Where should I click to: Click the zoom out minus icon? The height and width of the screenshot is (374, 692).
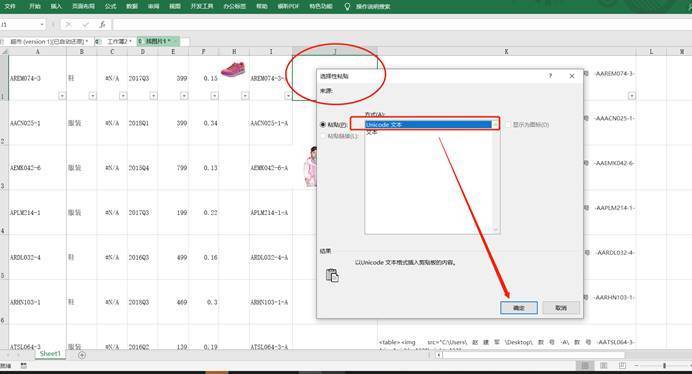[636, 366]
